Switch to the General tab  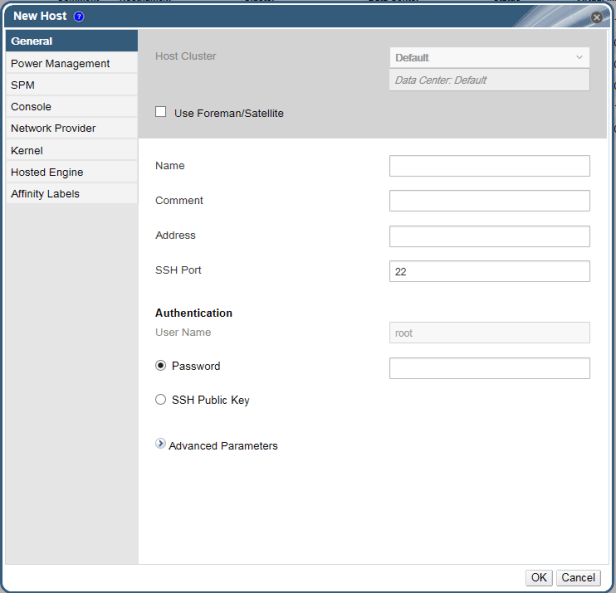71,41
